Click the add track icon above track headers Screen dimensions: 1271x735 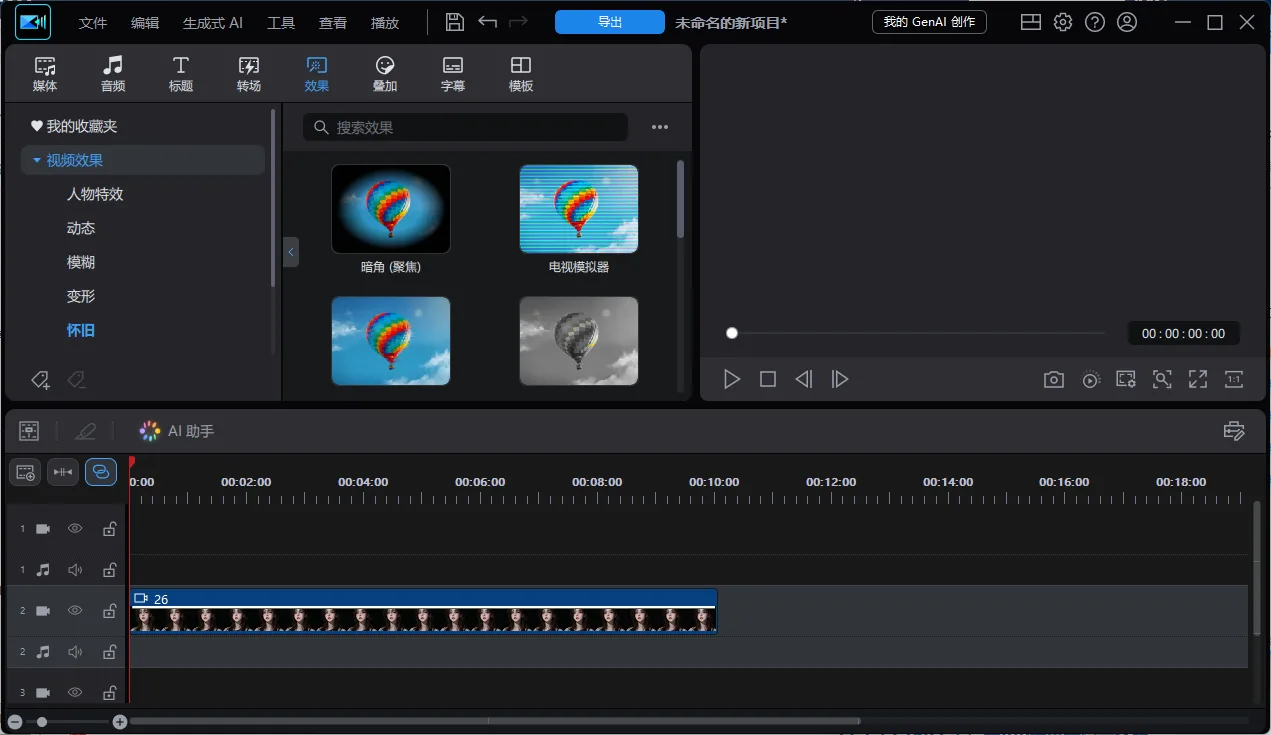point(25,472)
